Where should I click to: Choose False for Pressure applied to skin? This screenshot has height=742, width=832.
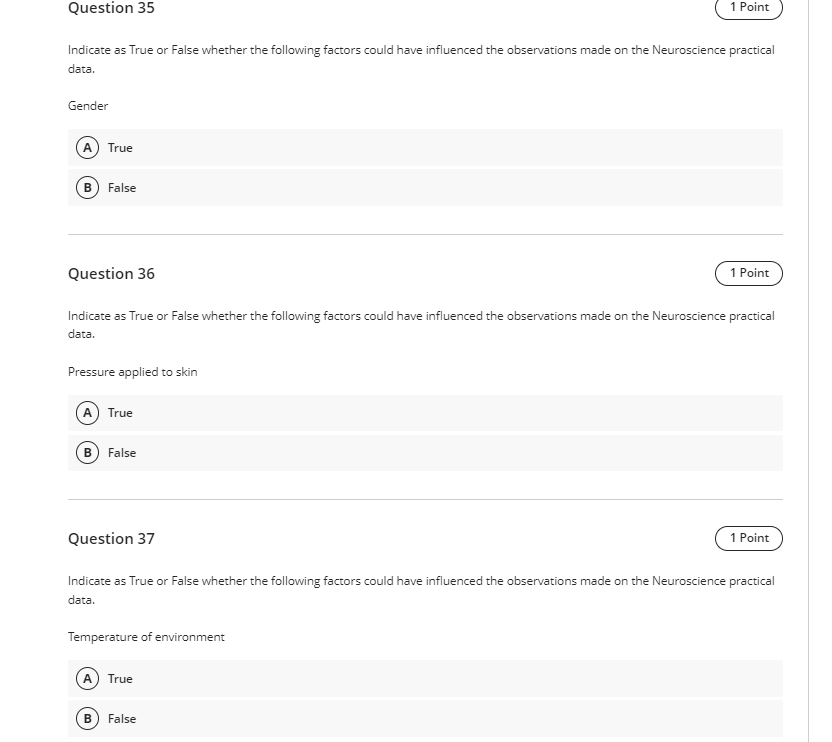[x=425, y=453]
